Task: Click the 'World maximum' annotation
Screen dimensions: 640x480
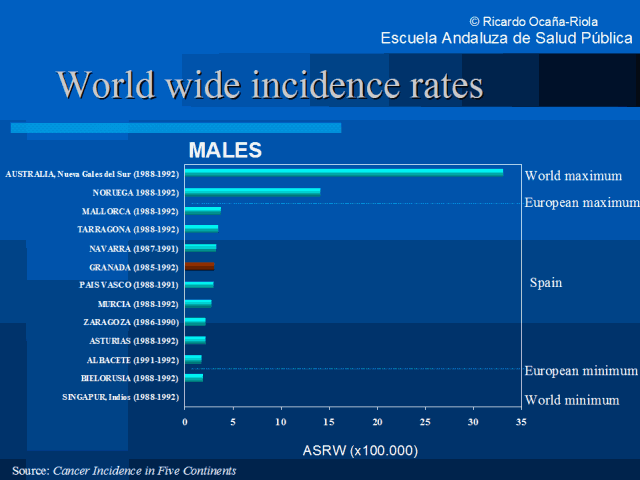Action: pos(573,176)
